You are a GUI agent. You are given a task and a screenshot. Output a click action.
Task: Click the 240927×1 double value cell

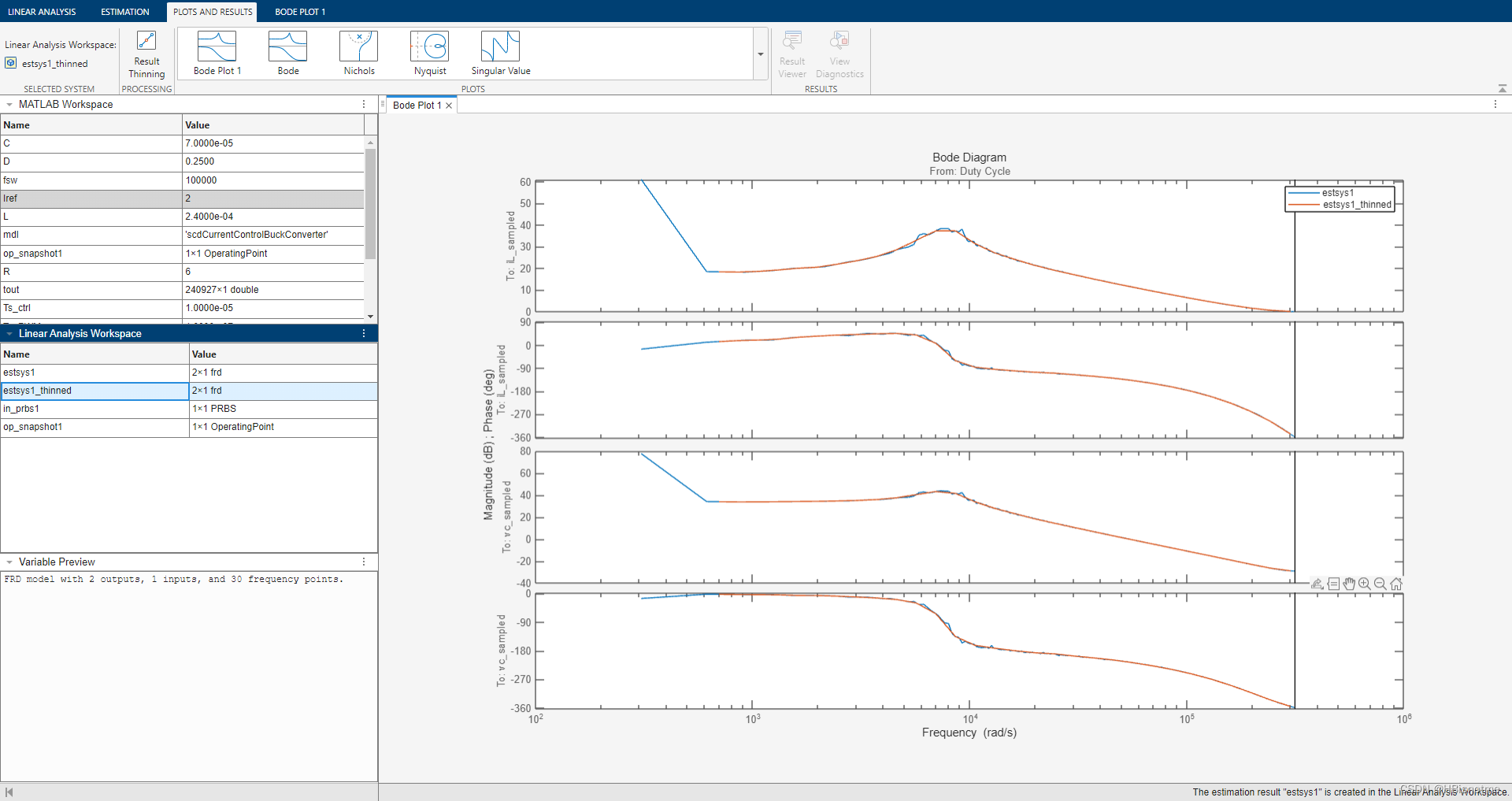coord(273,290)
